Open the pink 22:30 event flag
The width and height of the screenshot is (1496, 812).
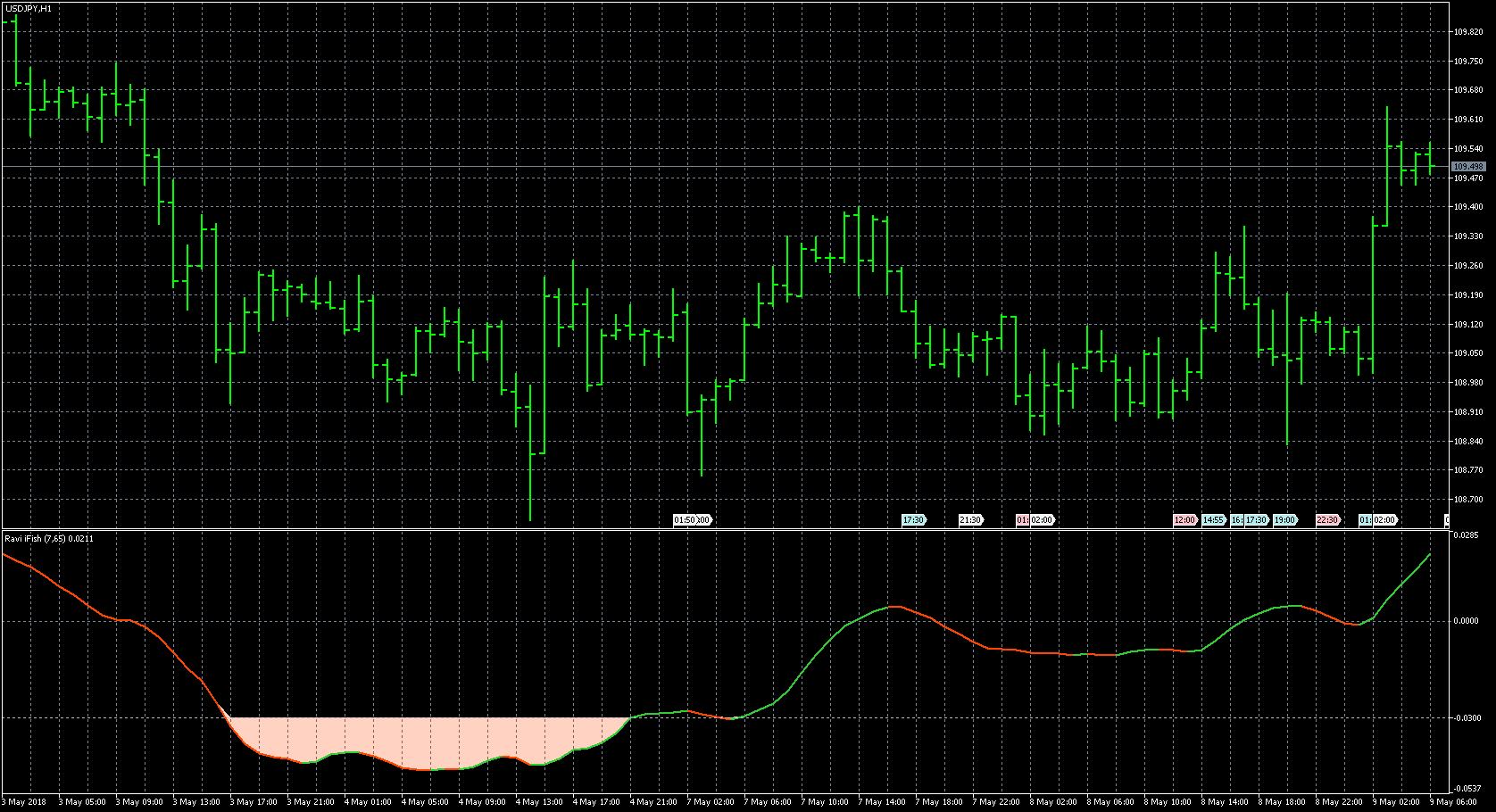pyautogui.click(x=1327, y=520)
